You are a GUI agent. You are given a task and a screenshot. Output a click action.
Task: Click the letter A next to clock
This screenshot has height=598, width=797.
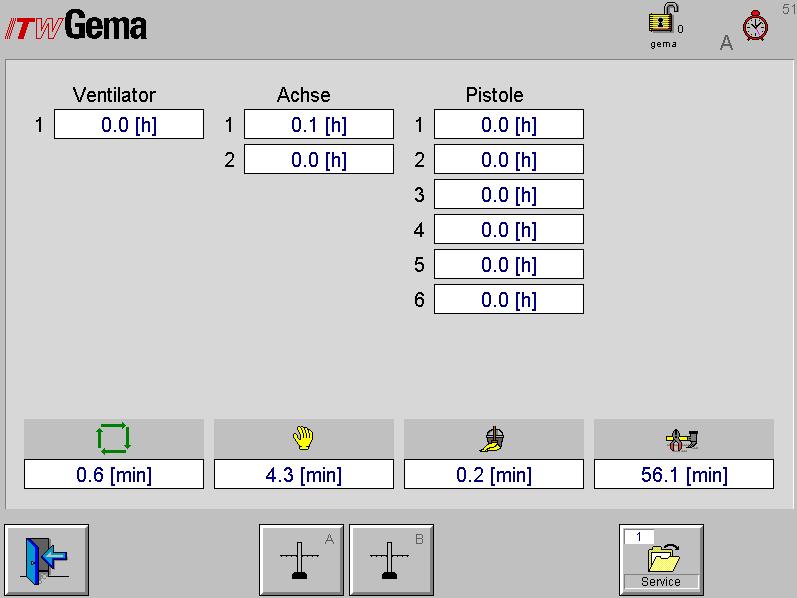click(x=726, y=43)
